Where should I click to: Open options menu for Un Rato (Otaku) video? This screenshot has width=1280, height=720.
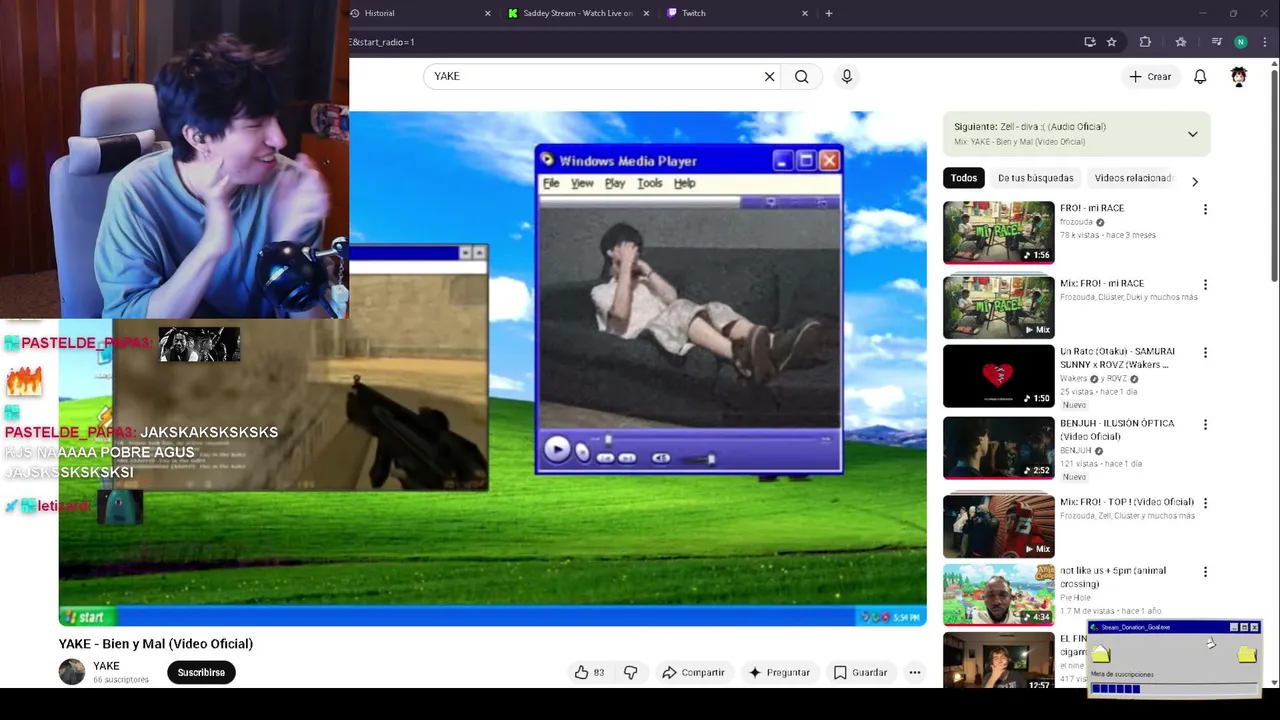(1205, 353)
